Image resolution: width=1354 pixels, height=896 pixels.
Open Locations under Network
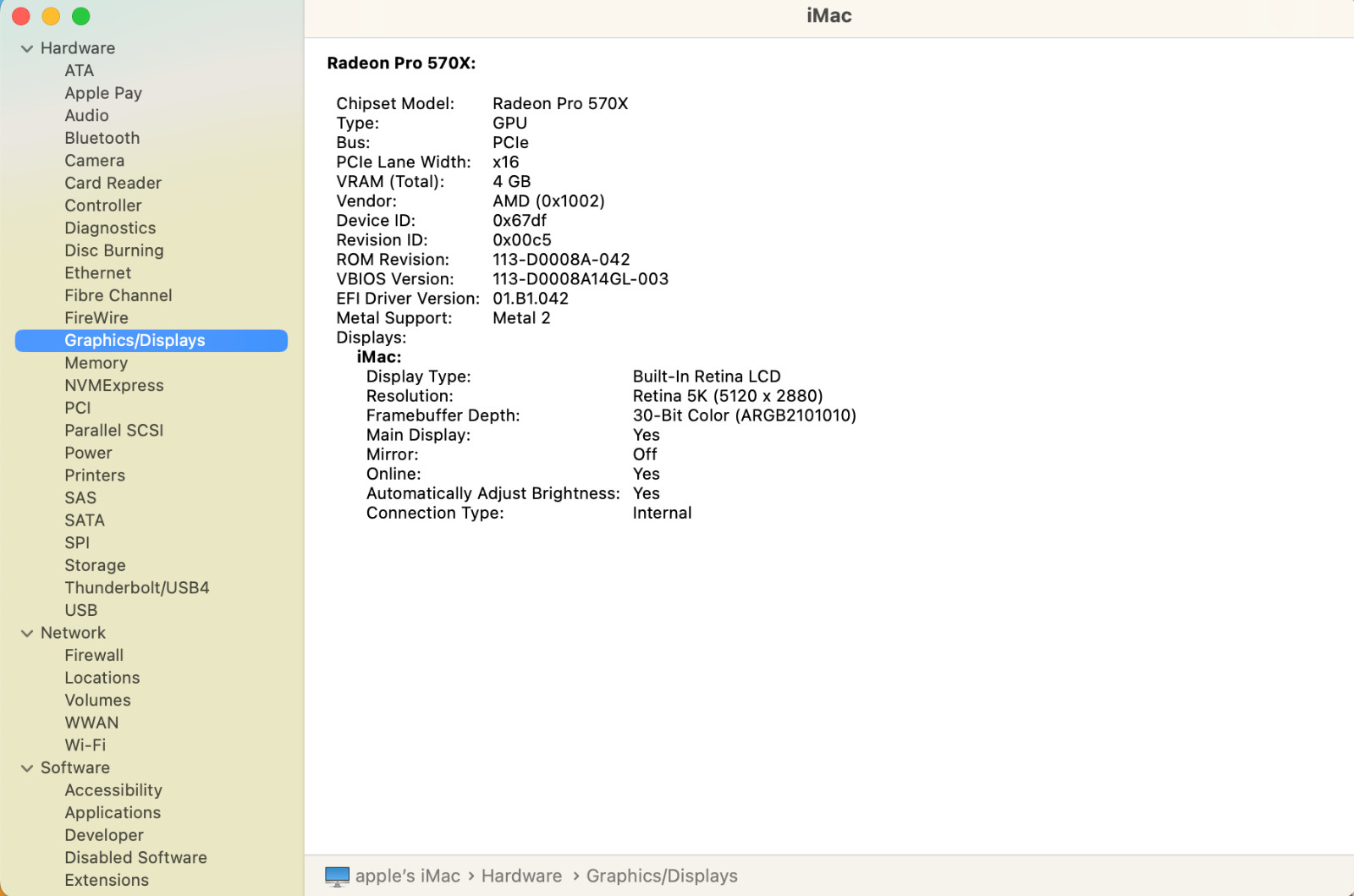[x=102, y=678]
